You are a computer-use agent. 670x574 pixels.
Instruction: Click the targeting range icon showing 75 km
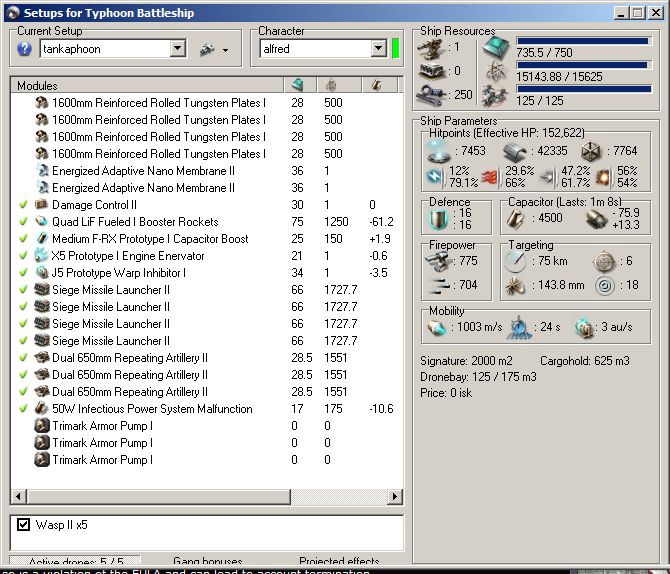(515, 262)
